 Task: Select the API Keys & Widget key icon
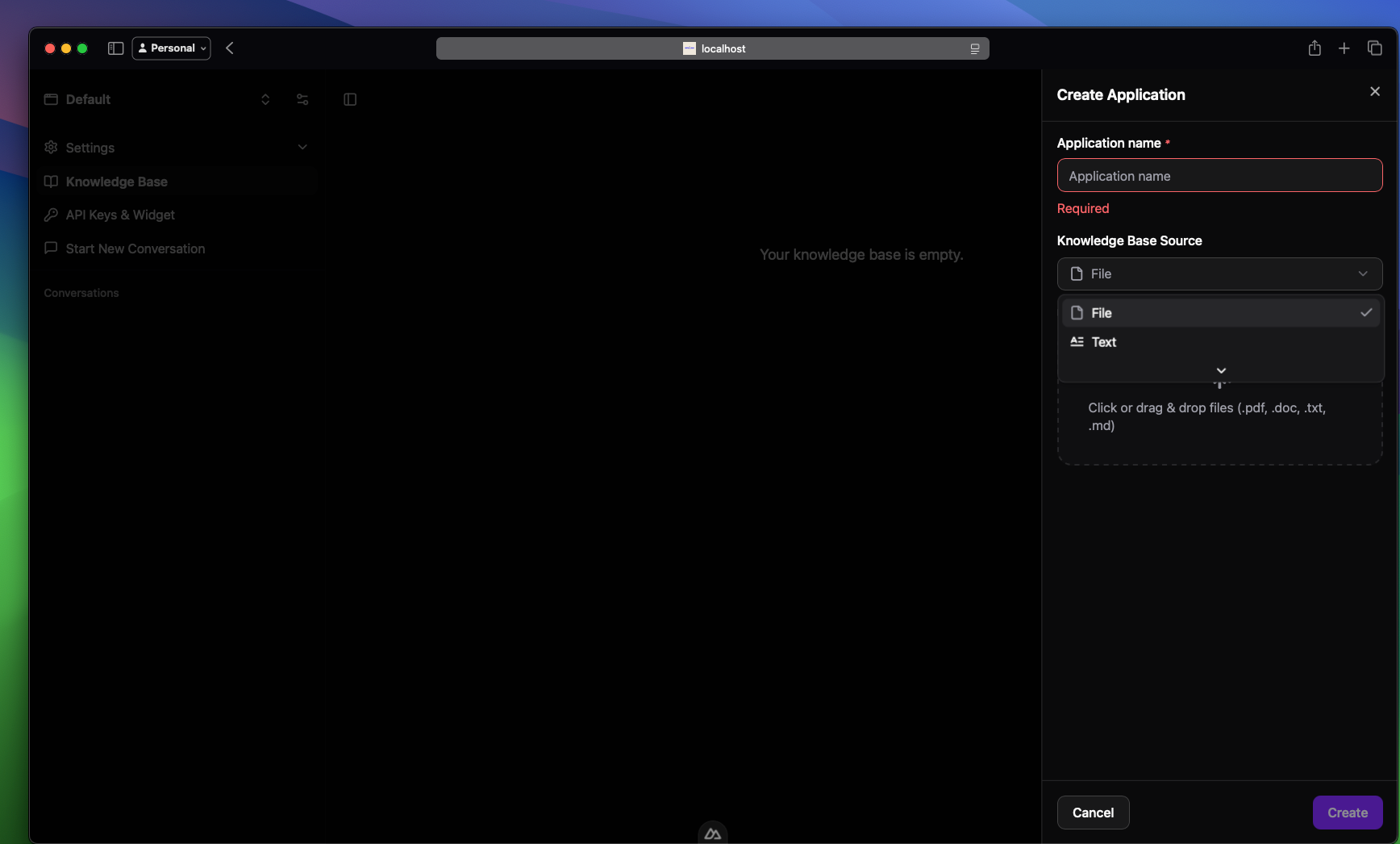click(x=51, y=215)
